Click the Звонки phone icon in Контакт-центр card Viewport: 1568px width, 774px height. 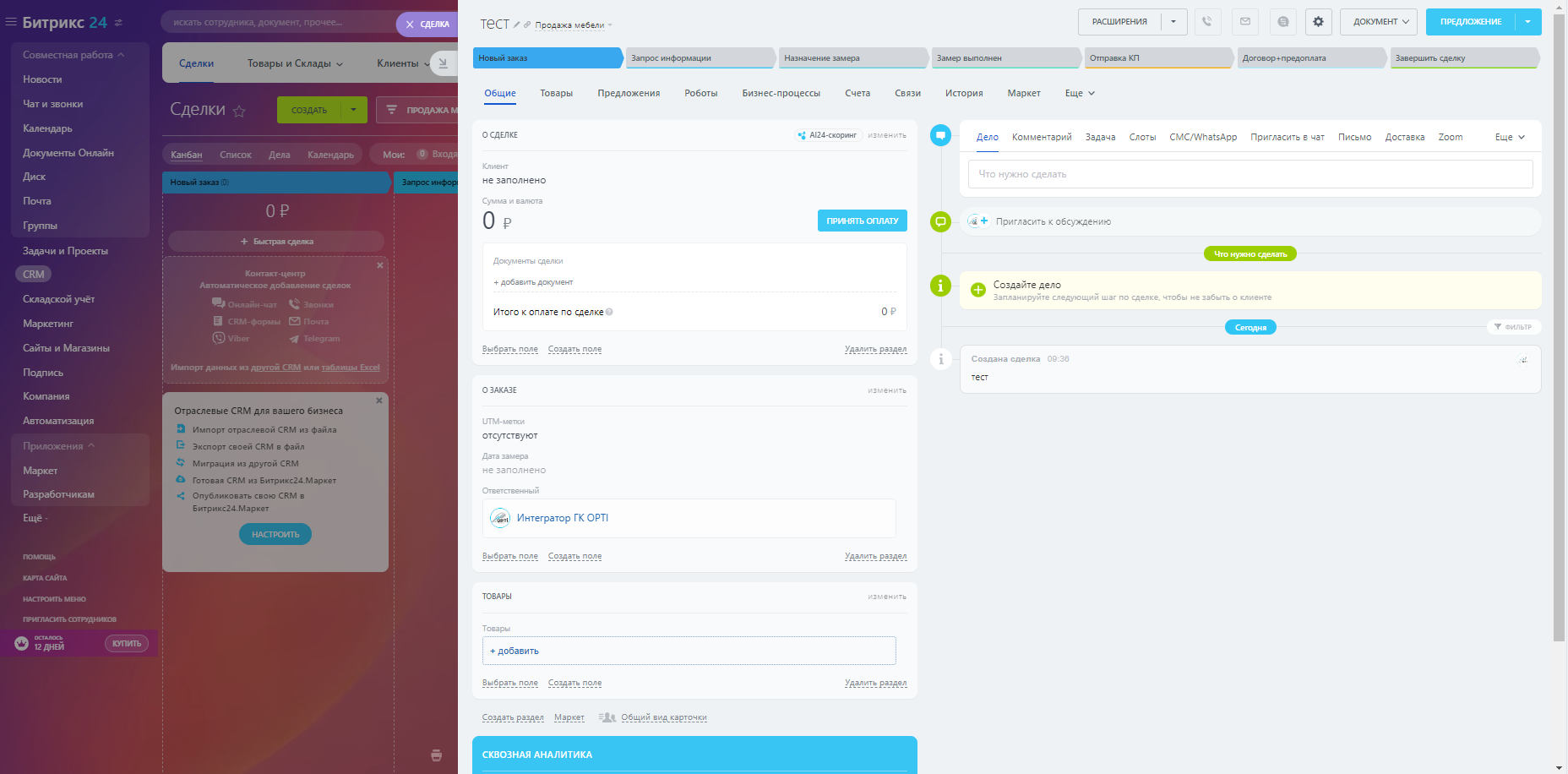(x=294, y=304)
